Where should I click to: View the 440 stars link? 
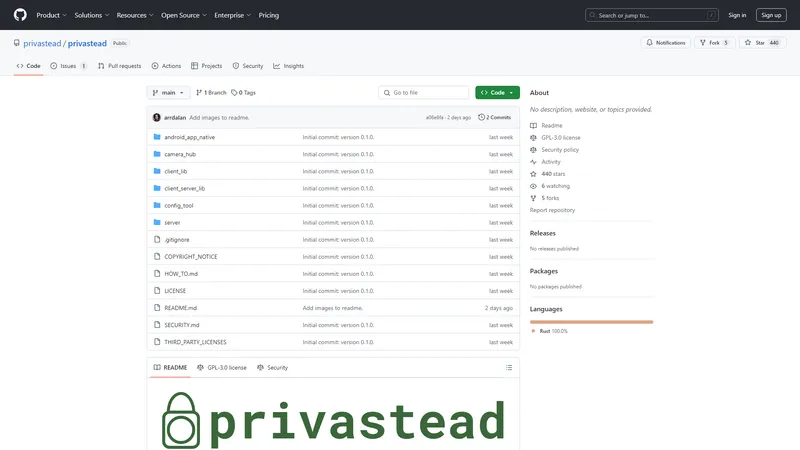click(553, 174)
